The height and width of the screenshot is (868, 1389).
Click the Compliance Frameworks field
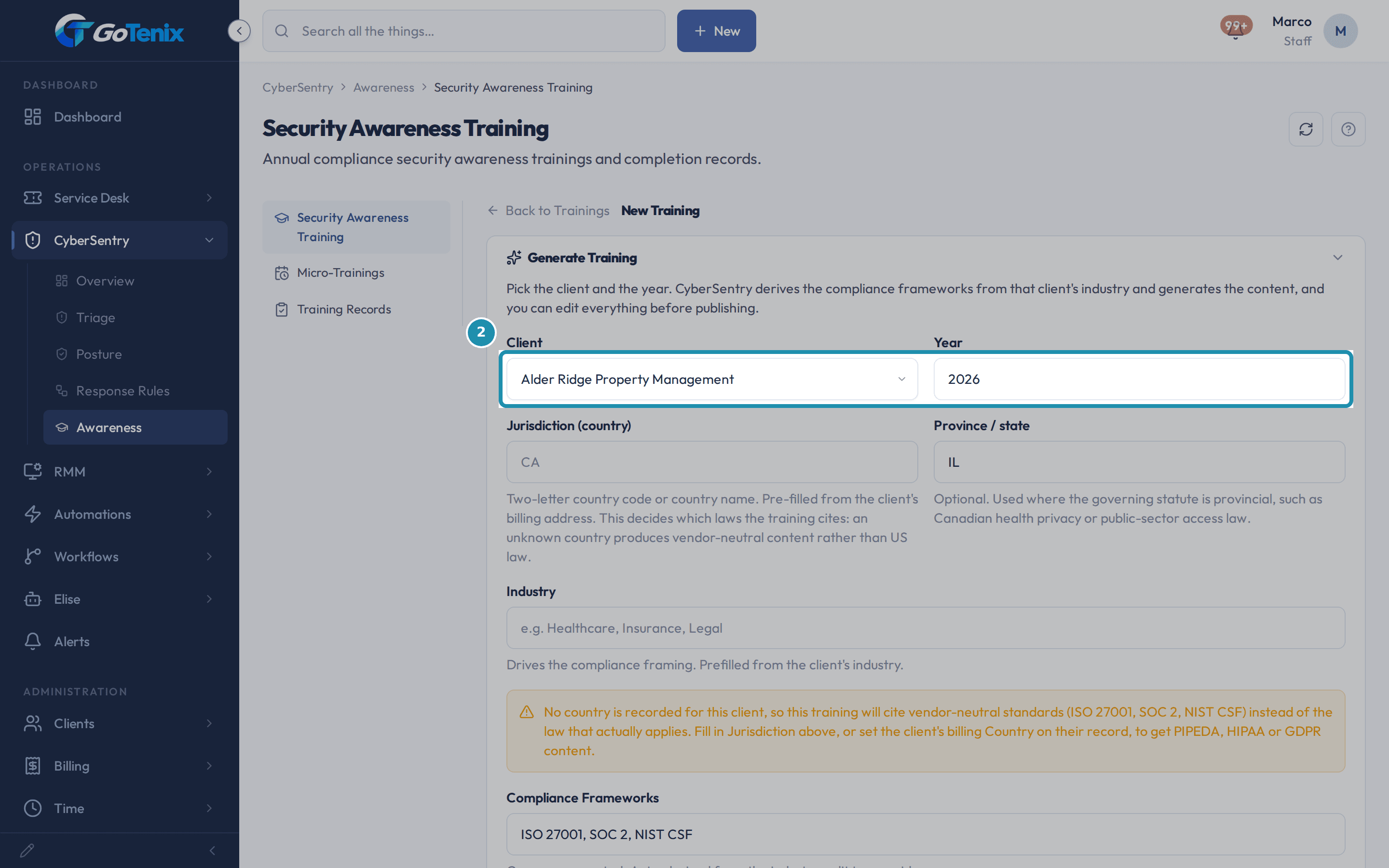pyautogui.click(x=925, y=834)
